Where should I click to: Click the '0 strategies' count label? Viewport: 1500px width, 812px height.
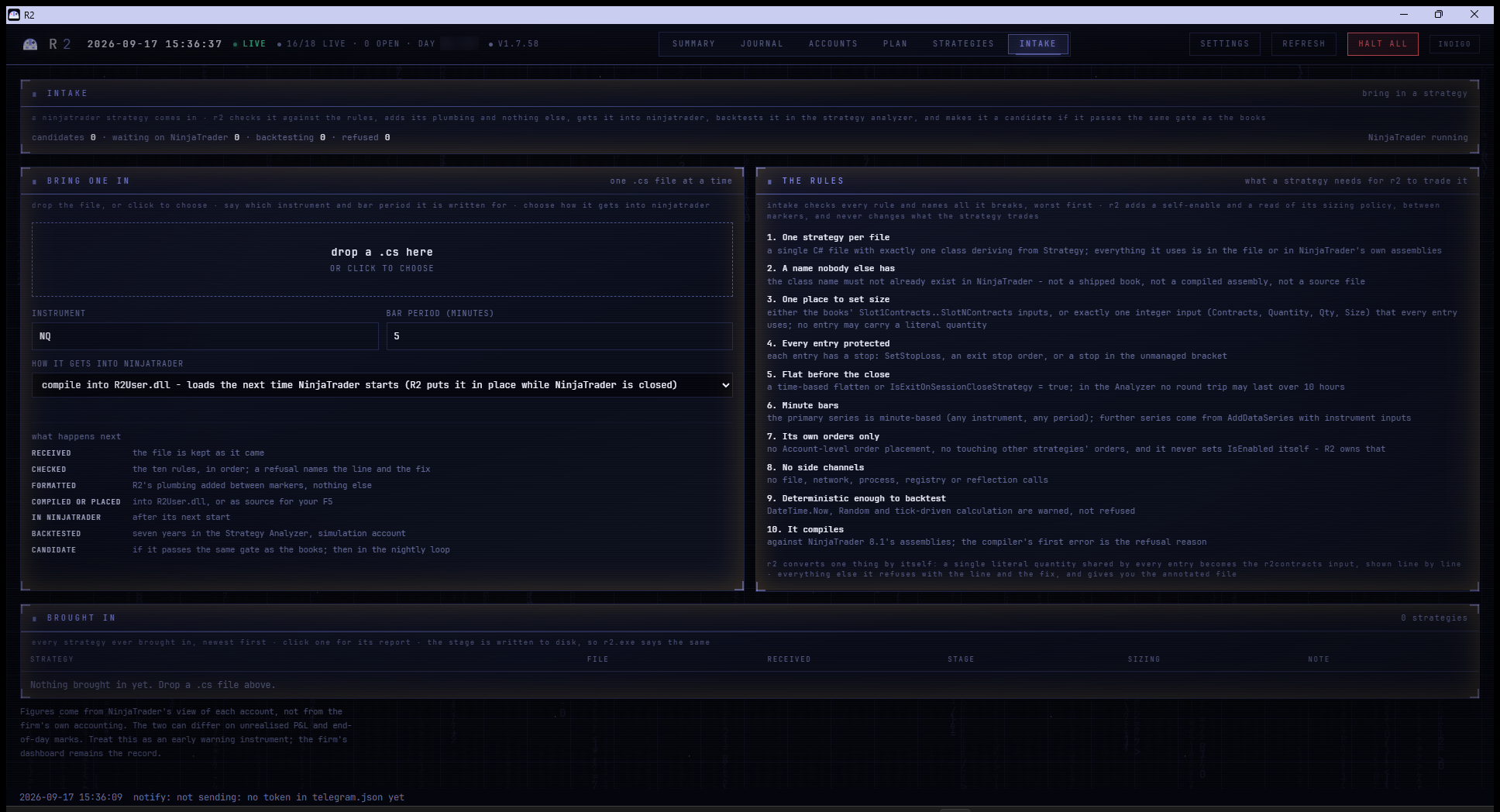[1434, 618]
